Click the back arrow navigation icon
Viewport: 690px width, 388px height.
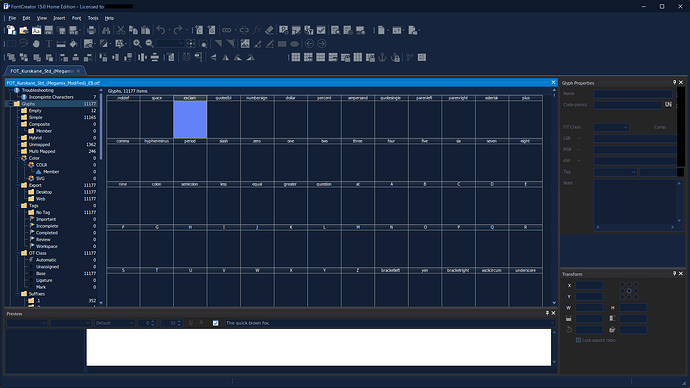[x=309, y=44]
